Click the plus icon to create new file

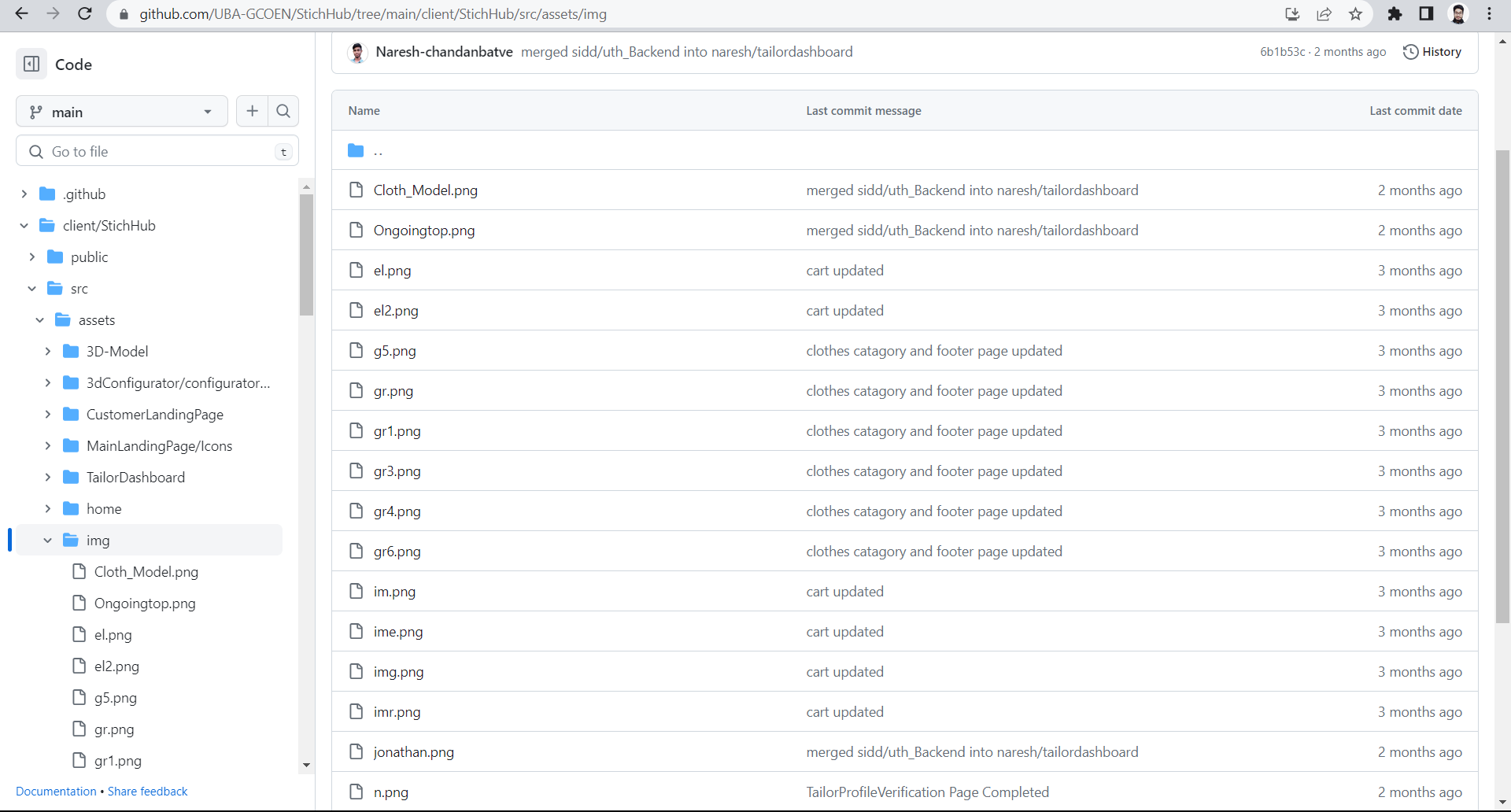[x=252, y=111]
